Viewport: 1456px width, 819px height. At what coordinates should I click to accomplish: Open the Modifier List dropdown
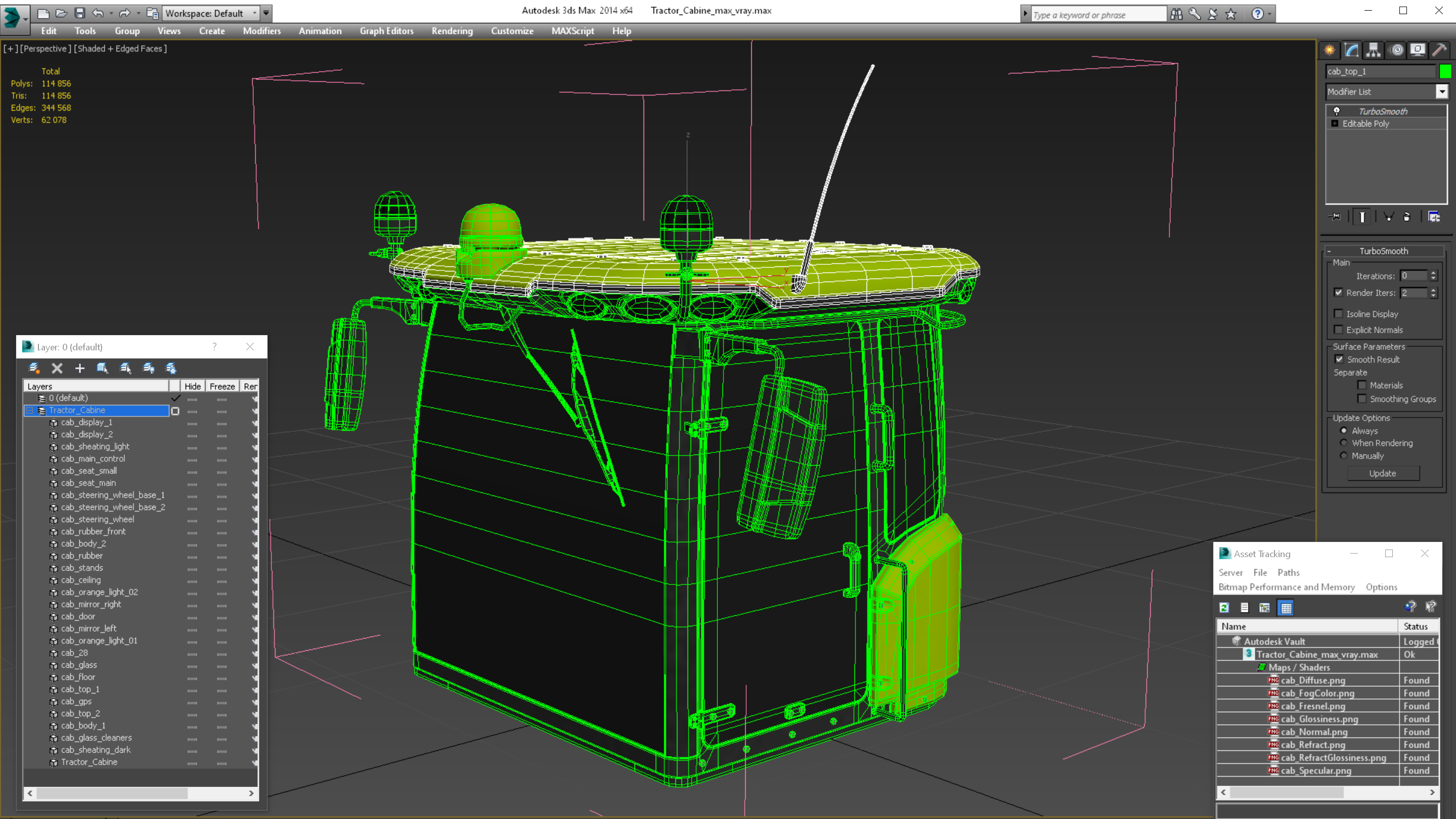(x=1442, y=92)
